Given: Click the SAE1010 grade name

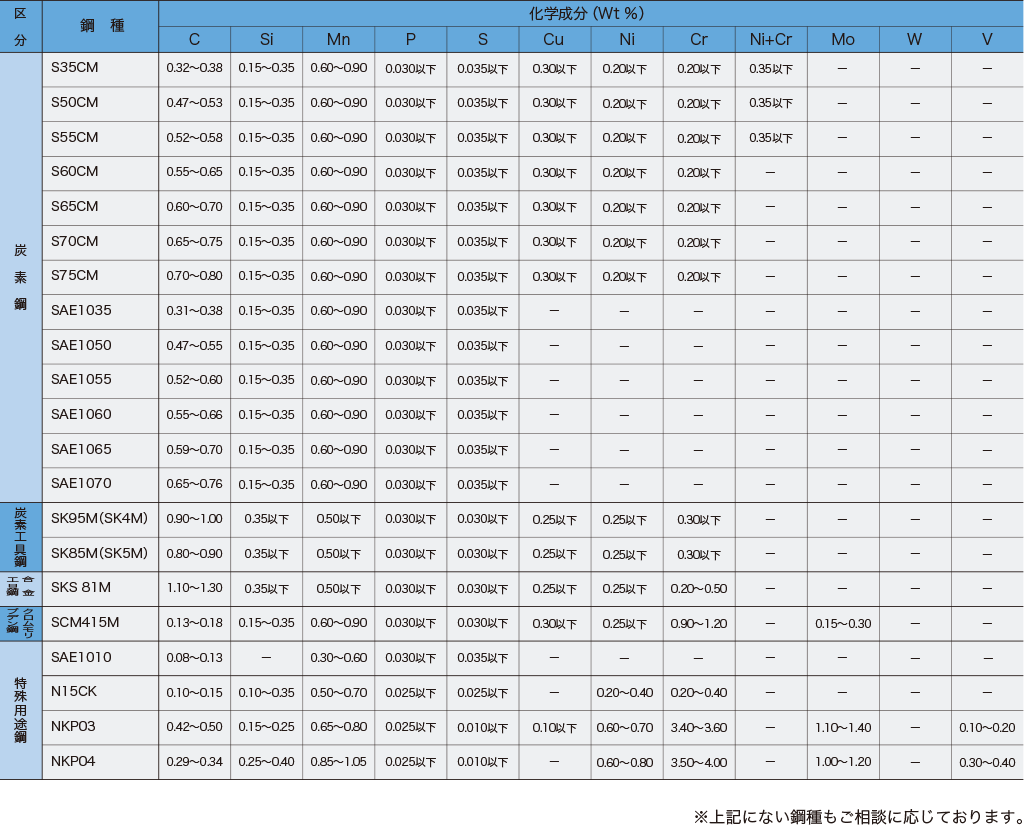Looking at the screenshot, I should [81, 658].
